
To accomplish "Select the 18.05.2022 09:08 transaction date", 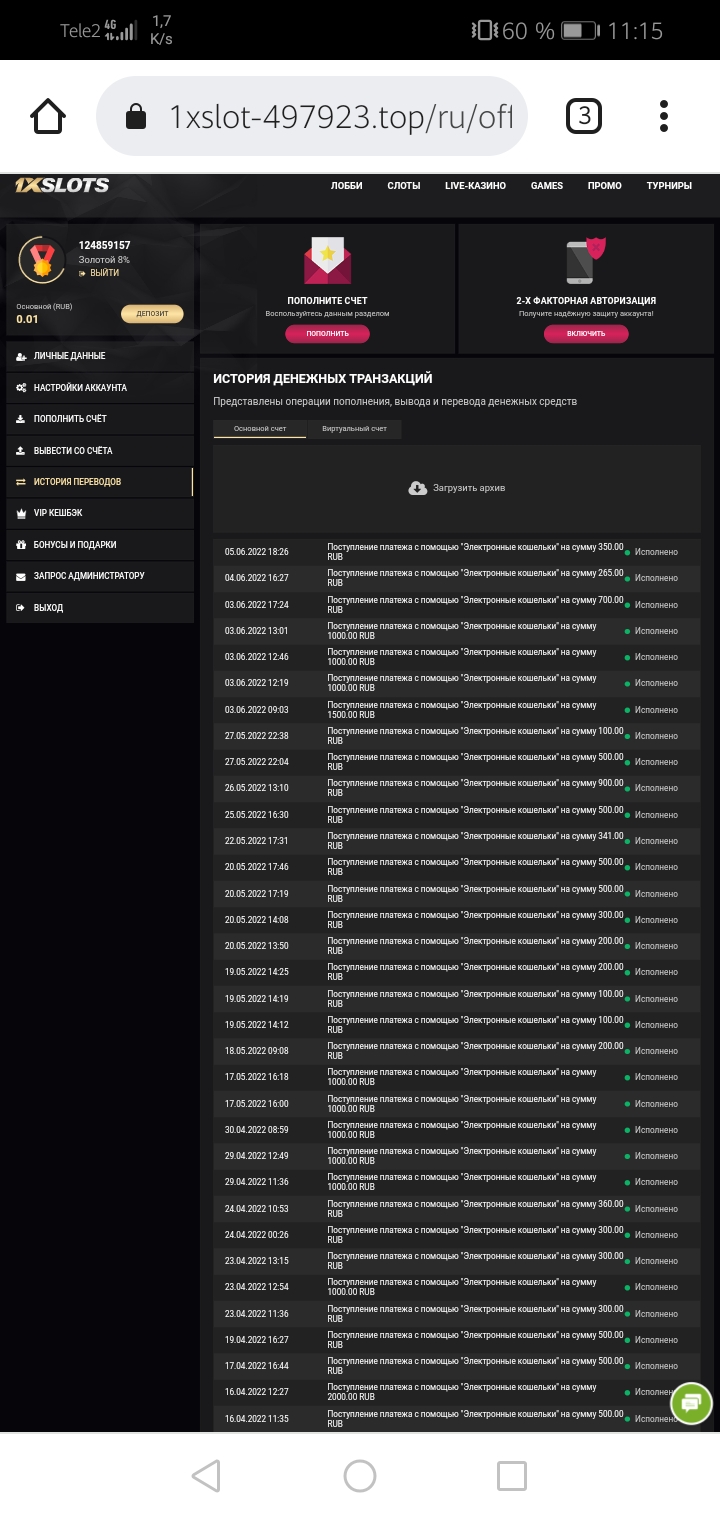I will click(x=257, y=1051).
